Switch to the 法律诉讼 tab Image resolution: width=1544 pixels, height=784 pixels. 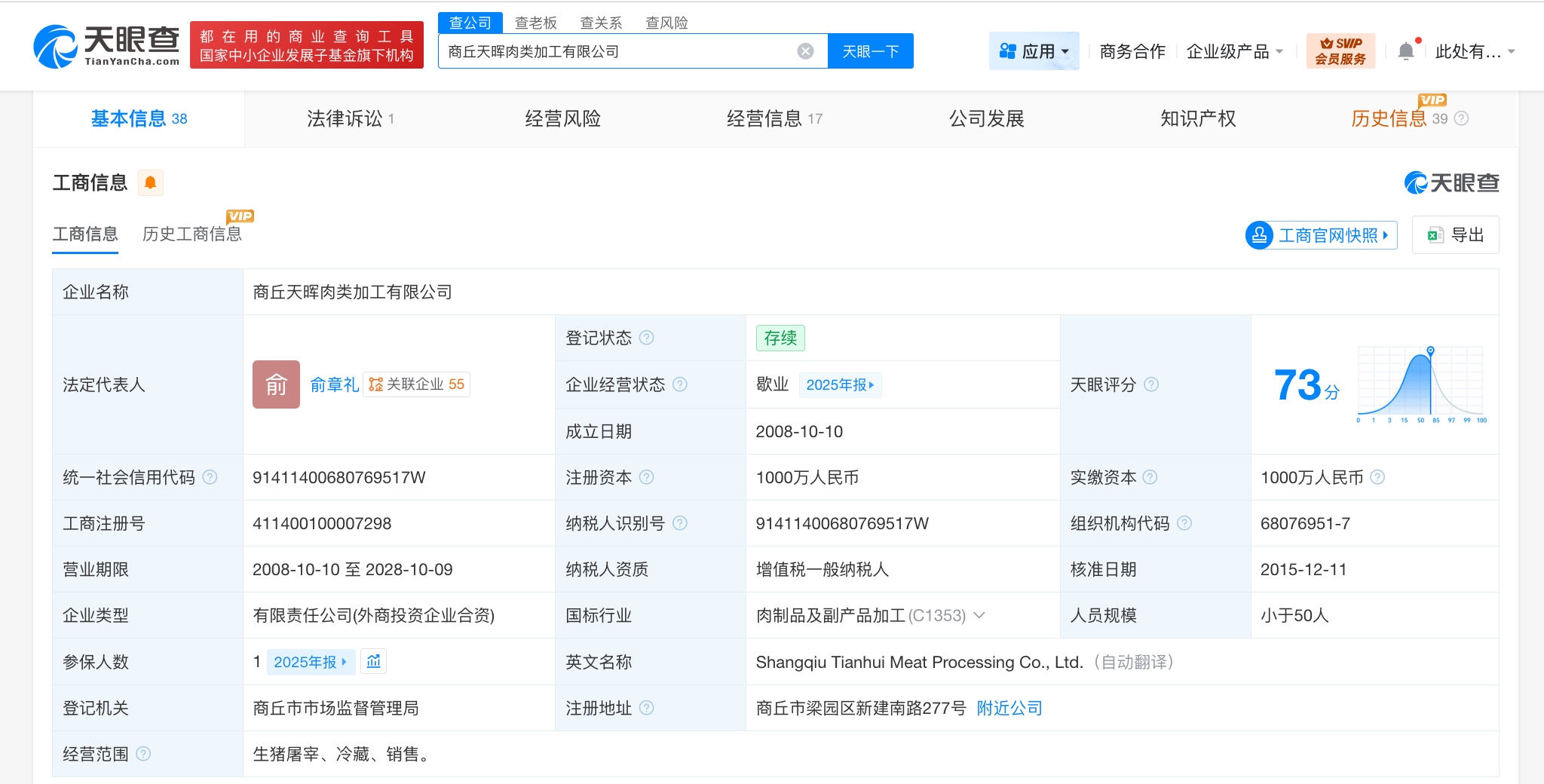350,118
